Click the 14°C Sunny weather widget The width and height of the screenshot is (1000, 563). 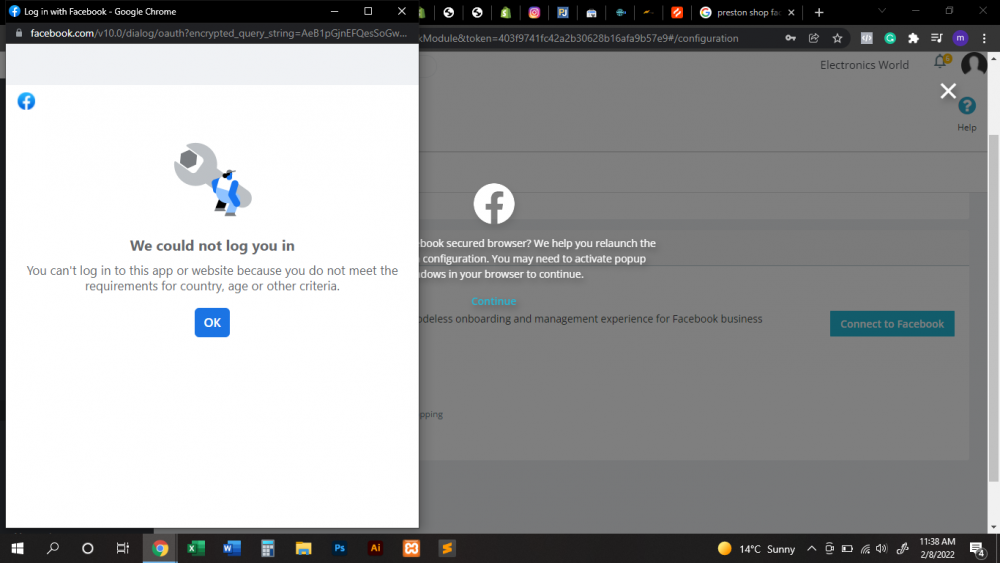pyautogui.click(x=756, y=549)
